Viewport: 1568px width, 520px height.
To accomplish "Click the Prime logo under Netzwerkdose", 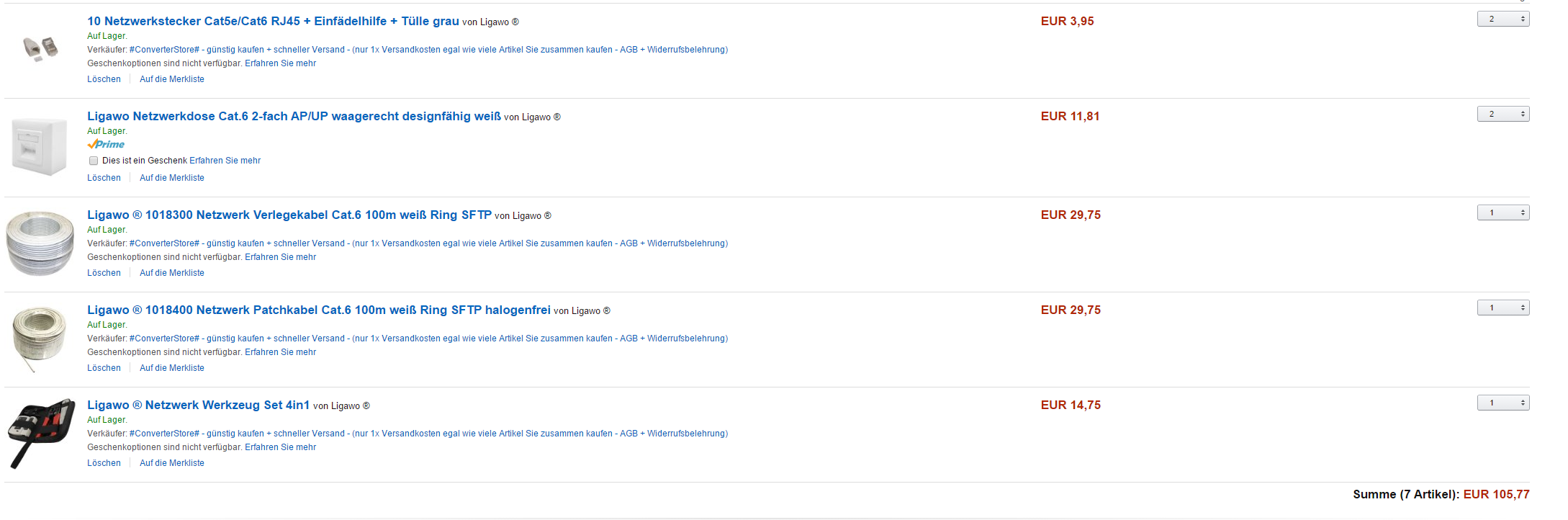I will tap(106, 144).
